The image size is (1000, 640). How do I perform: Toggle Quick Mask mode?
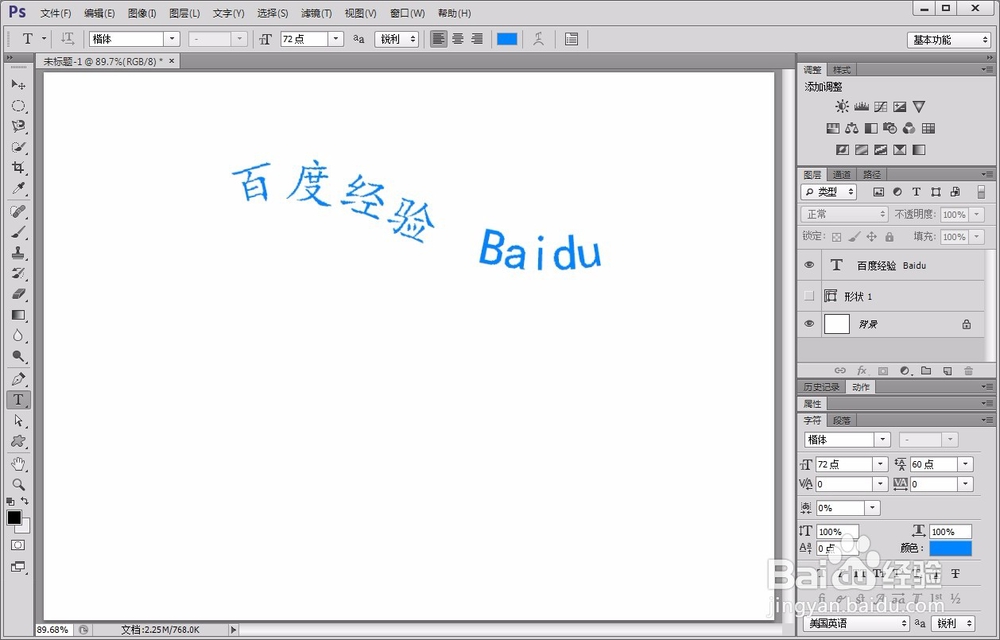tap(18, 545)
